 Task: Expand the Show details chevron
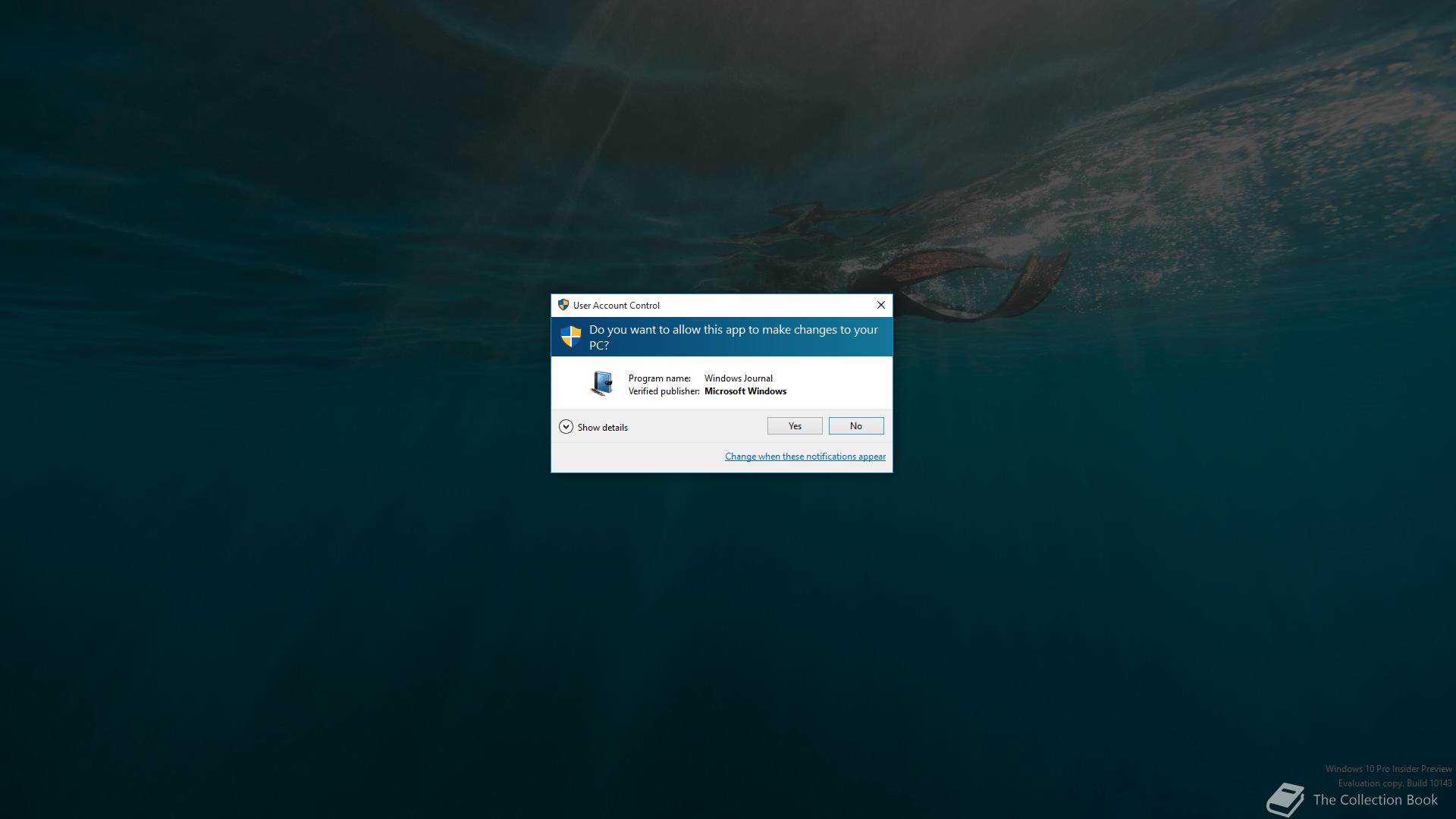566,427
